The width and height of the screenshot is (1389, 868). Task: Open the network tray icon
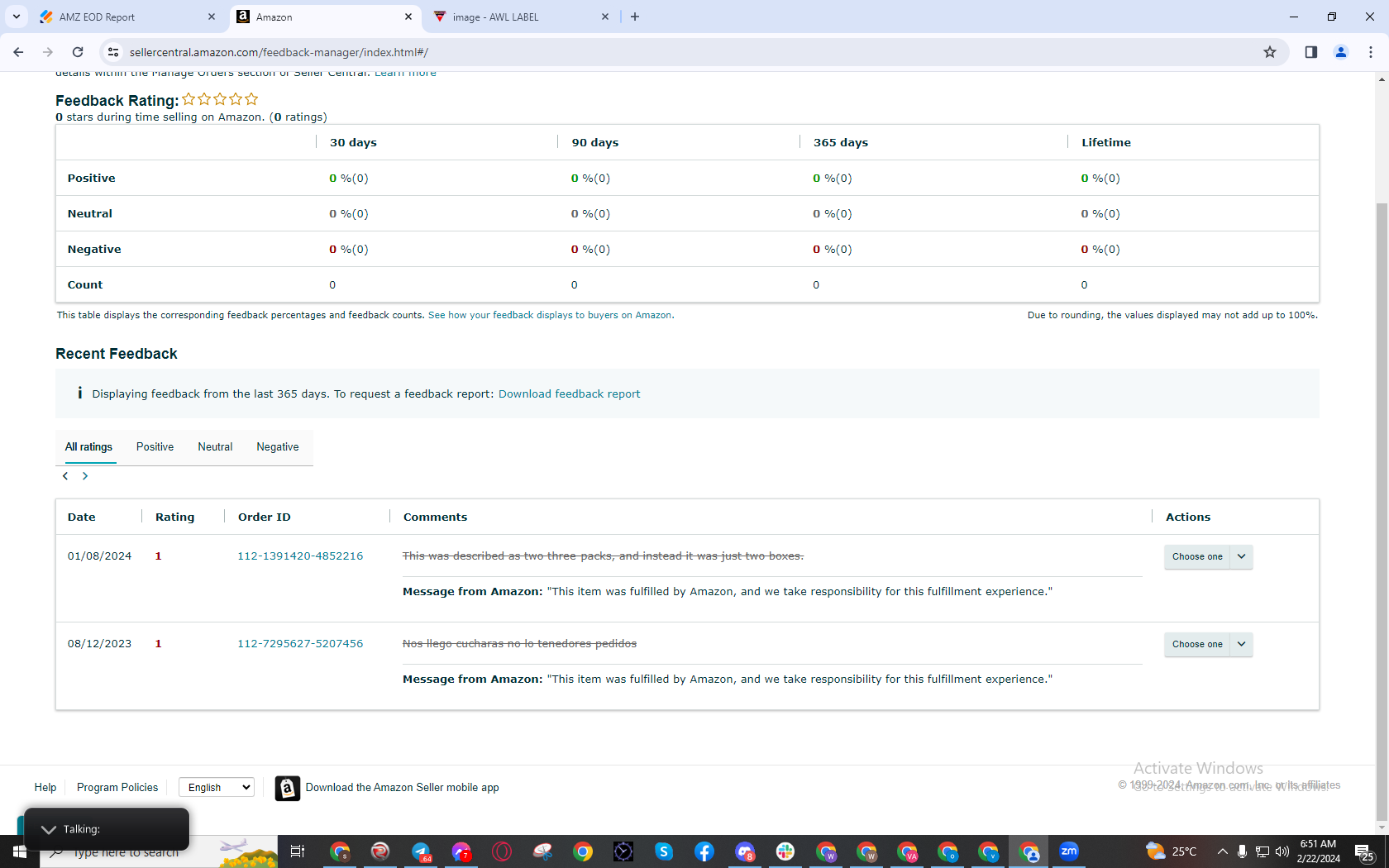[x=1263, y=851]
